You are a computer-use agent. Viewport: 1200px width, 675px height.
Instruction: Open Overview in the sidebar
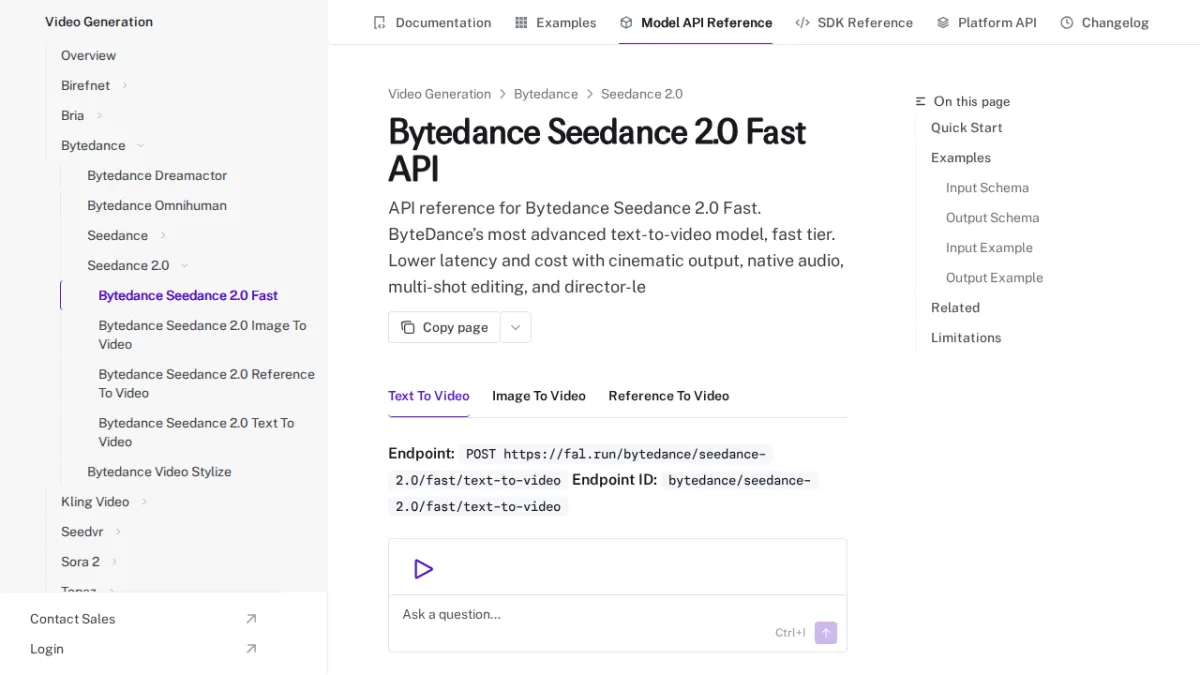point(88,55)
